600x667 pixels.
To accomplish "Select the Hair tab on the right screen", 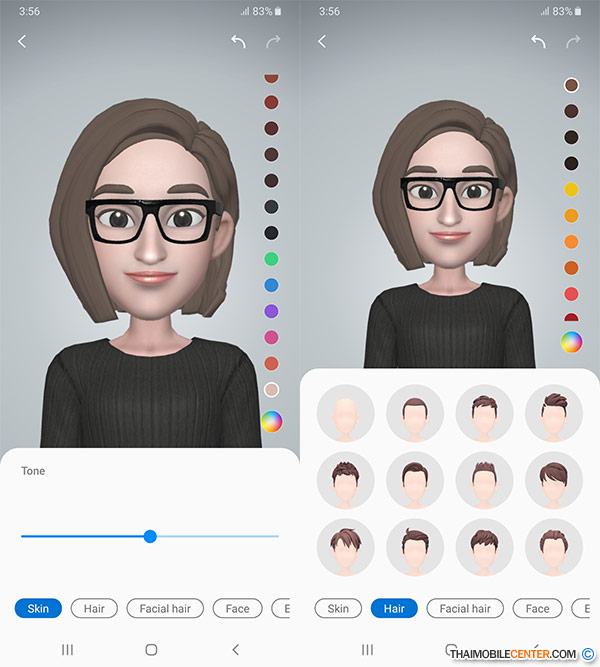I will [394, 608].
